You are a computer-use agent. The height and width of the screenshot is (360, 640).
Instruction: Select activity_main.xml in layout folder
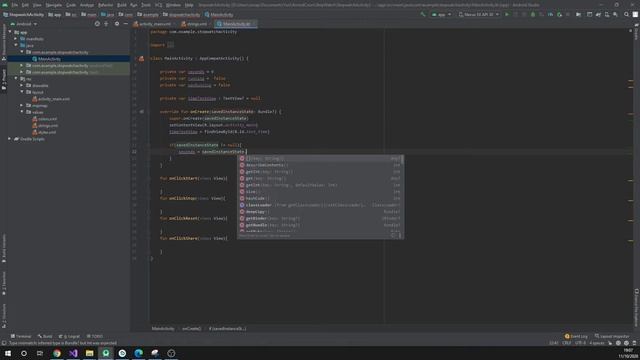53,99
